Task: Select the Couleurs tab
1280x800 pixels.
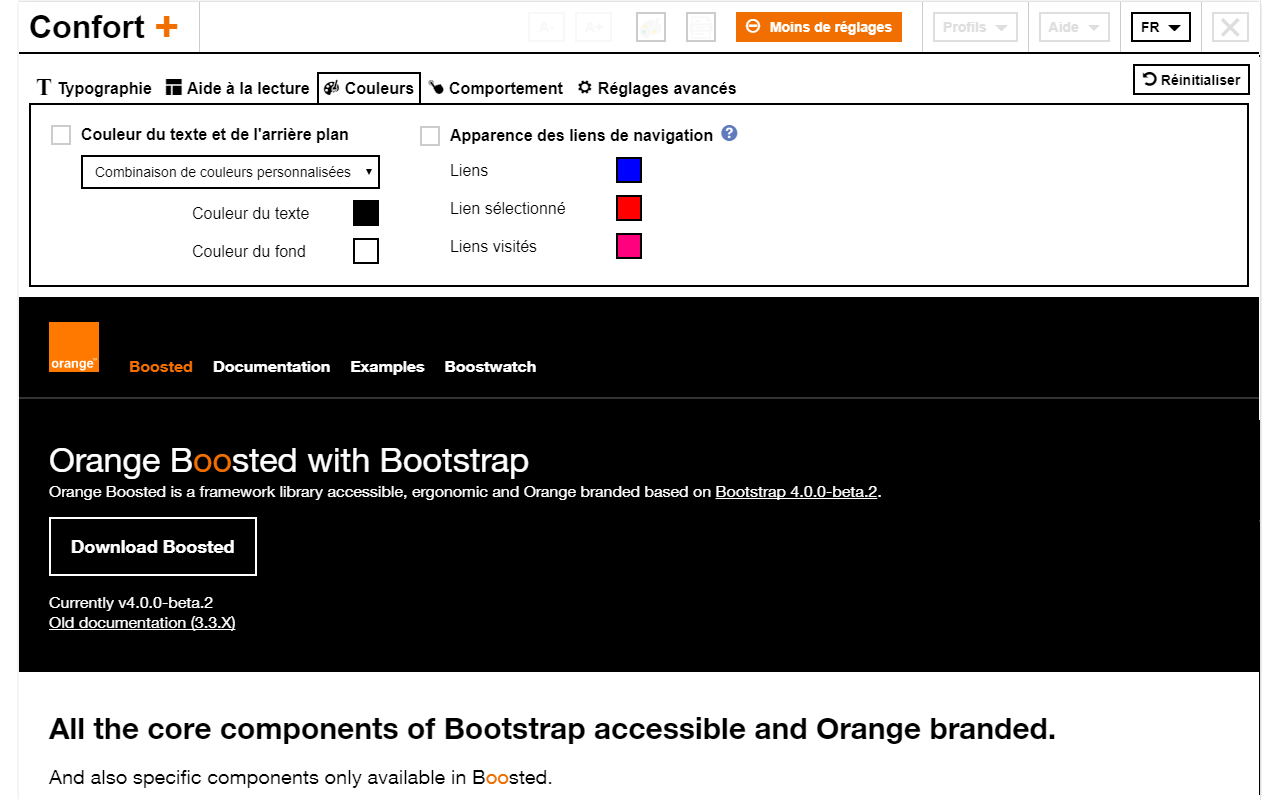Action: [369, 88]
